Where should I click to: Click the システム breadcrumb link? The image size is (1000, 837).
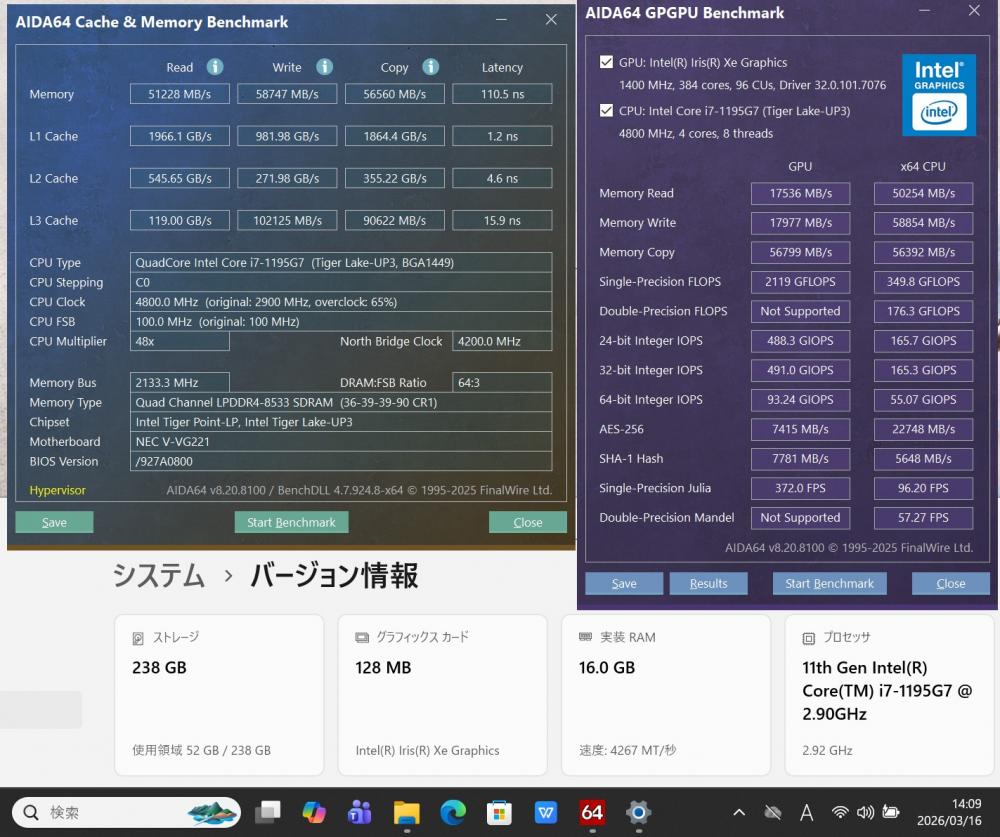click(x=158, y=575)
